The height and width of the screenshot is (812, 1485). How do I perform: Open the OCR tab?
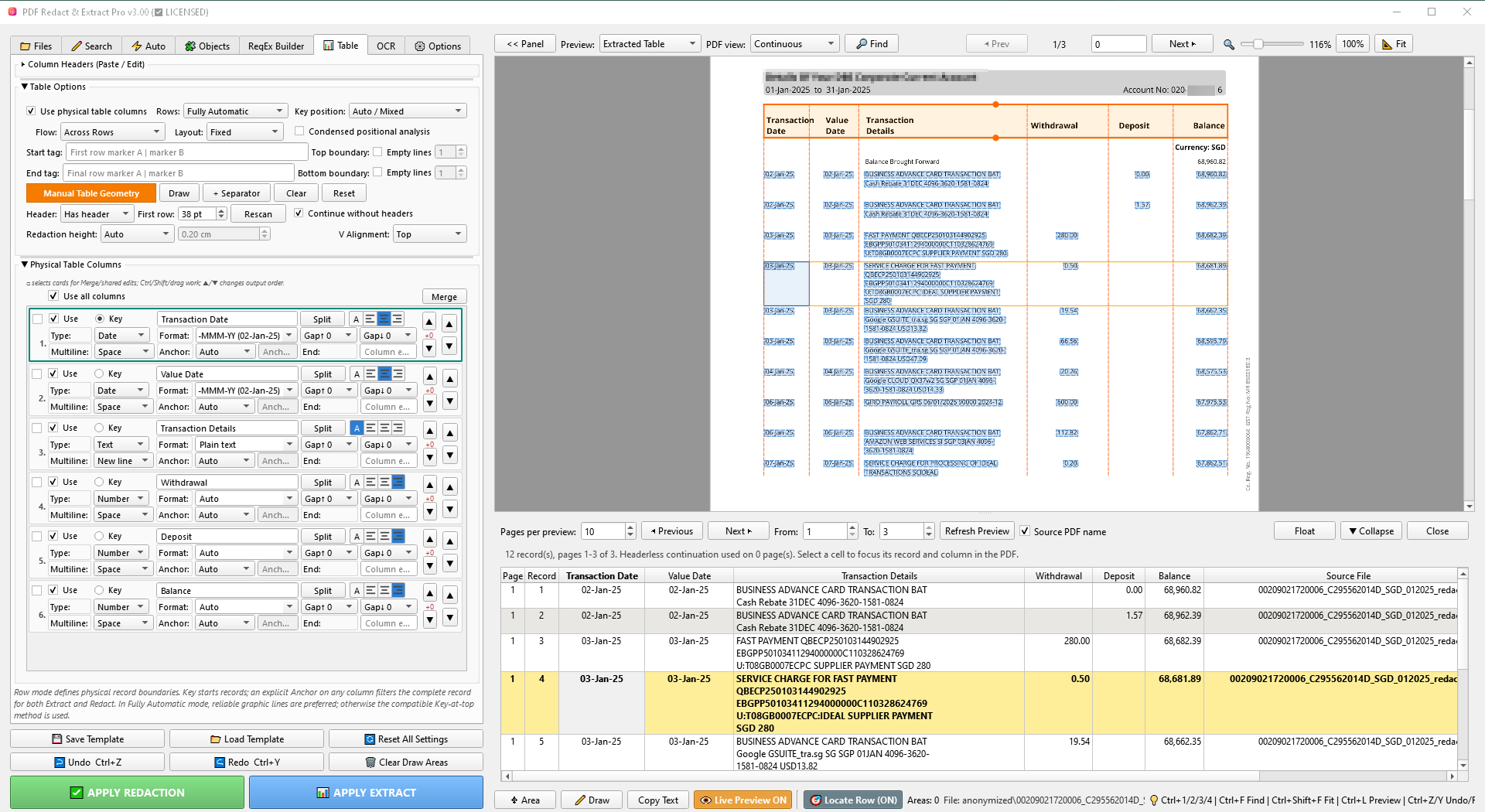click(386, 46)
